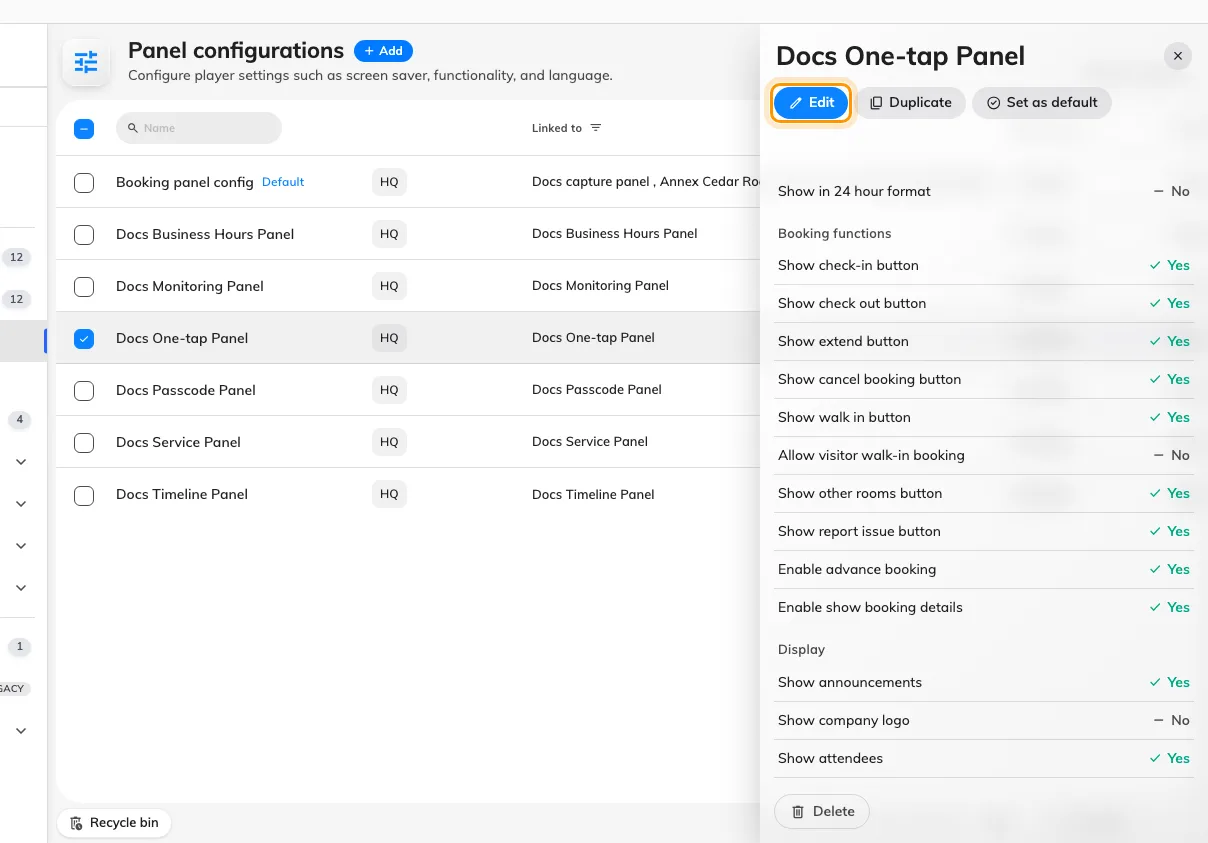
Task: Click Show attendees setting
Action: pos(984,758)
